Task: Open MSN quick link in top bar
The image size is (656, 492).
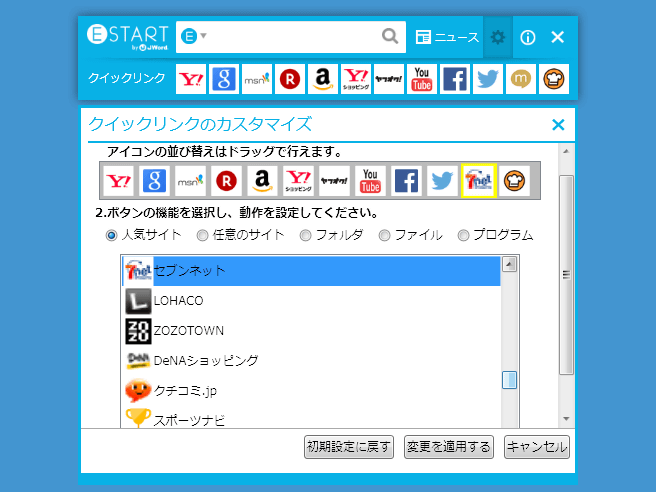Action: [257, 79]
